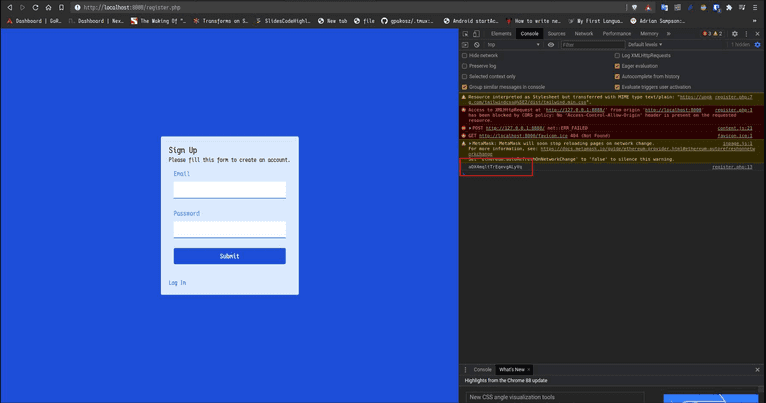Click the blue console settings gear
The height and width of the screenshot is (403, 766).
point(757,45)
